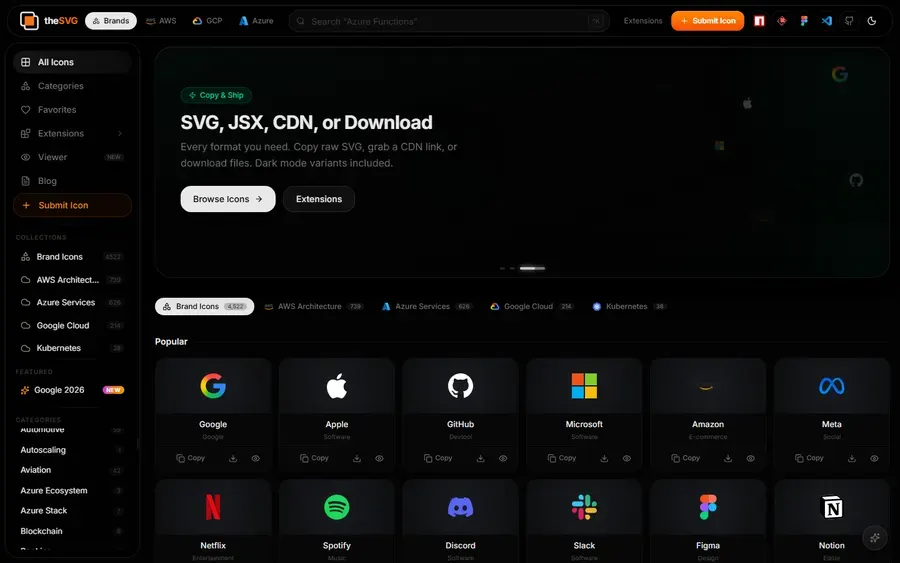Open Google Cloud collection in sidebar
The height and width of the screenshot is (563, 900).
tap(72, 325)
